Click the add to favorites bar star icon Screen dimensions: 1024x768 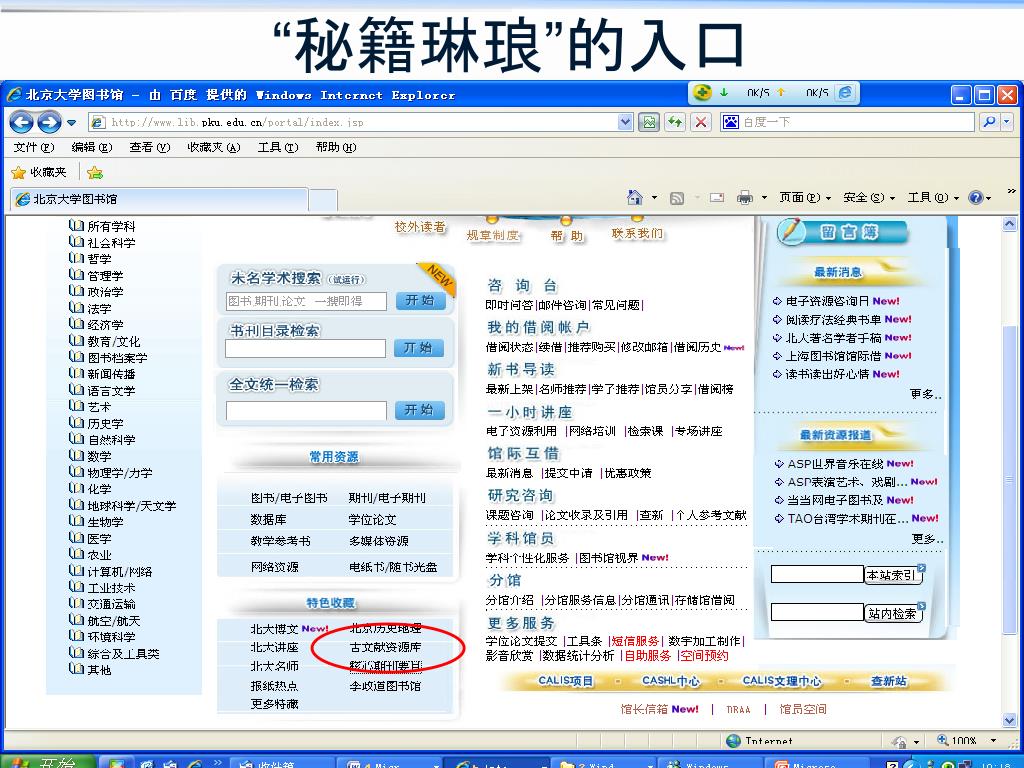pos(95,172)
